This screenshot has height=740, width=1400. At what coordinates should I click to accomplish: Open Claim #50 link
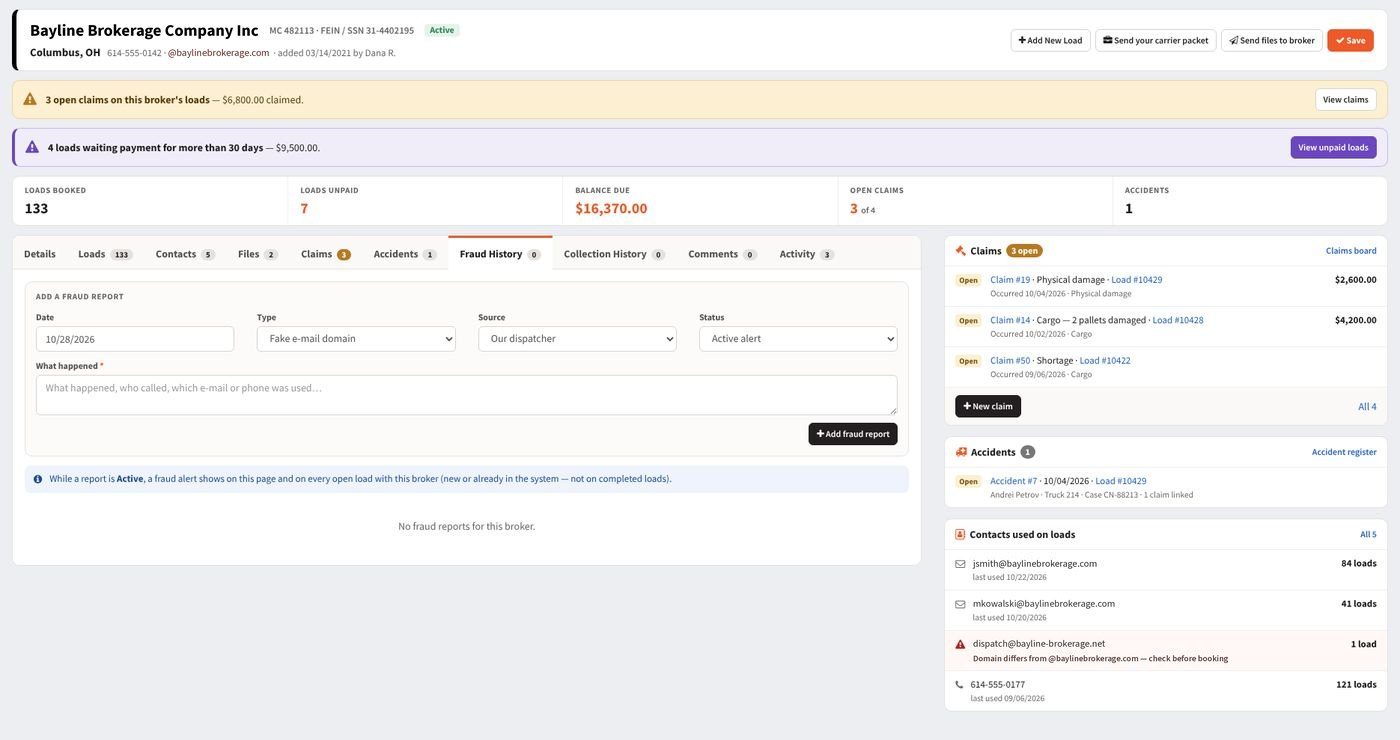[1010, 360]
